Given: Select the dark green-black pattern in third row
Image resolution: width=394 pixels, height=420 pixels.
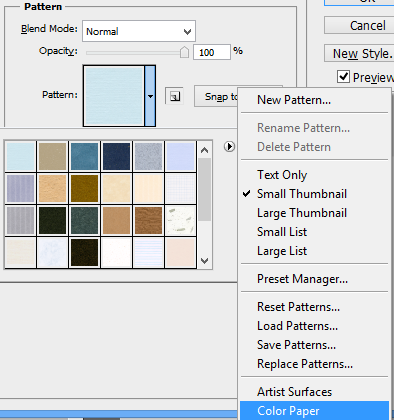Looking at the screenshot, I should click(53, 220).
